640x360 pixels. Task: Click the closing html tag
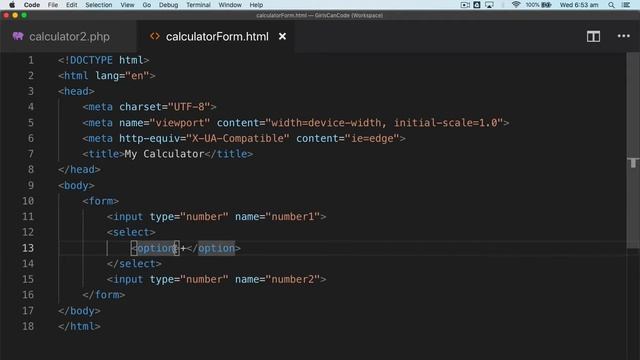click(79, 327)
